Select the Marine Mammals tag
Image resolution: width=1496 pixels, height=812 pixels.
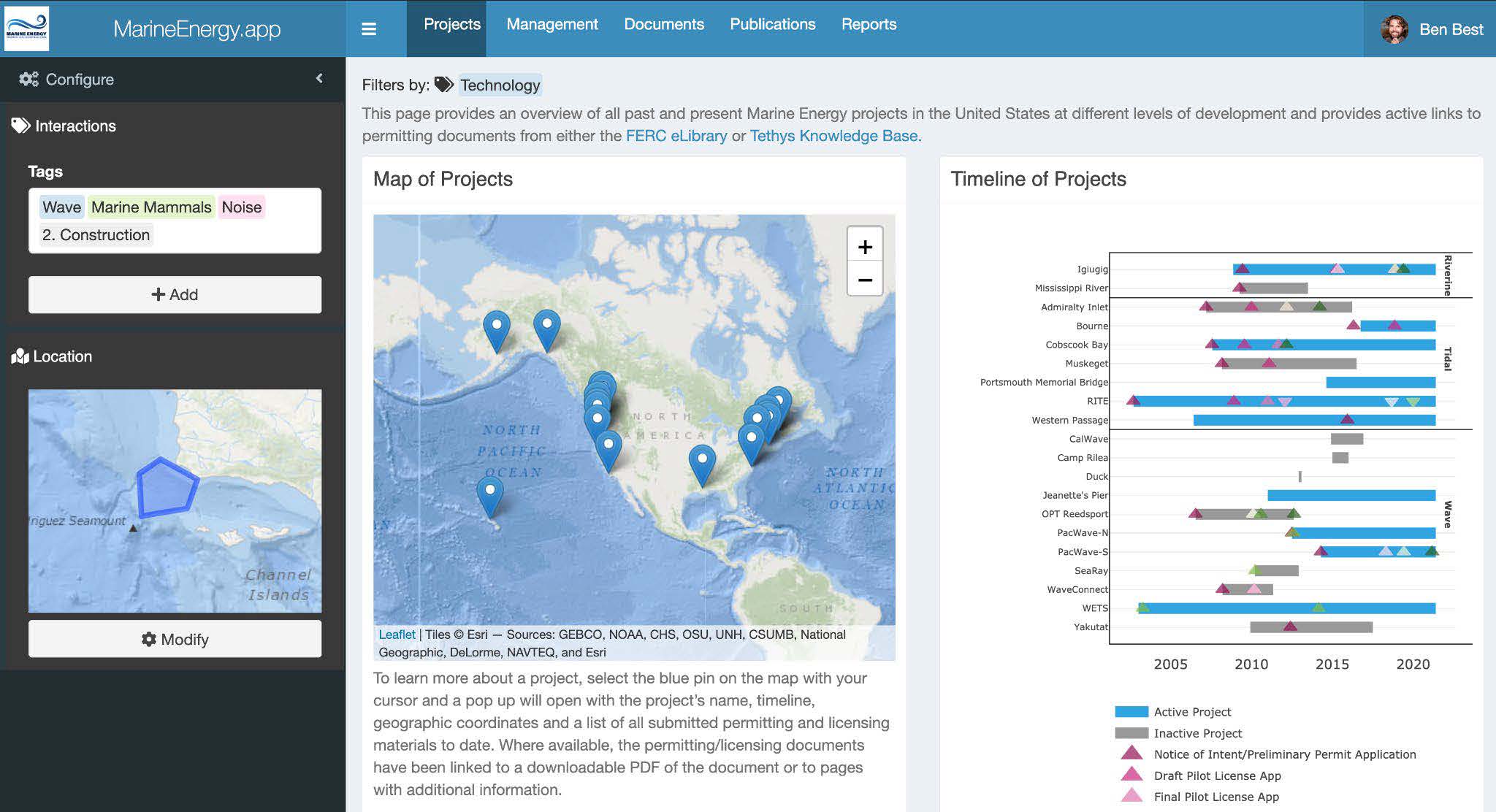tap(151, 207)
